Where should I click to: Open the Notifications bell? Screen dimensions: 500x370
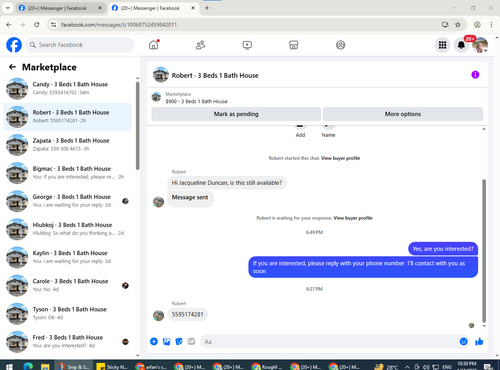461,45
